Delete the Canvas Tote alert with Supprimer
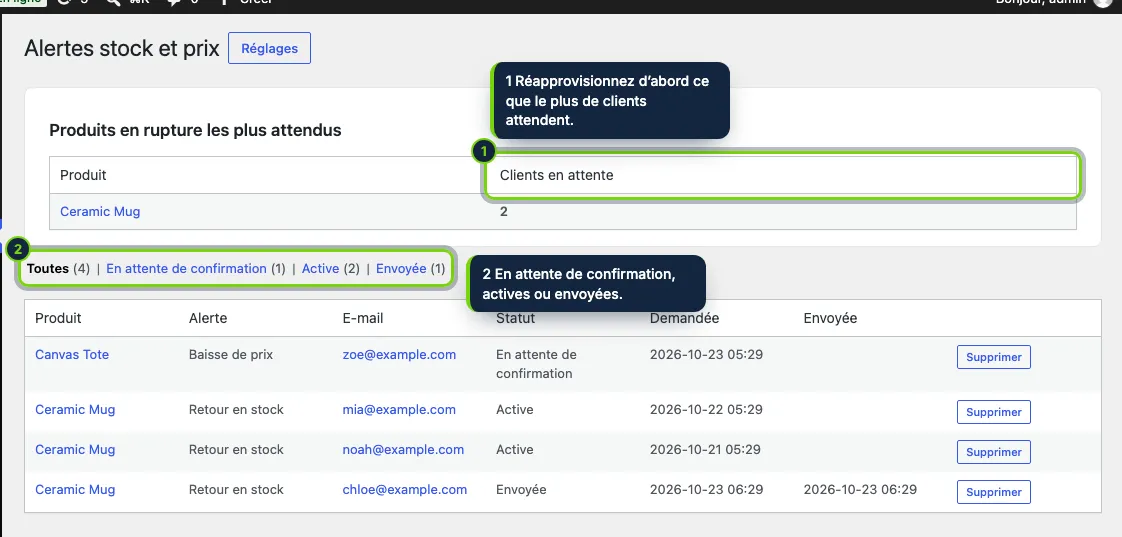Viewport: 1122px width, 537px height. [x=994, y=357]
